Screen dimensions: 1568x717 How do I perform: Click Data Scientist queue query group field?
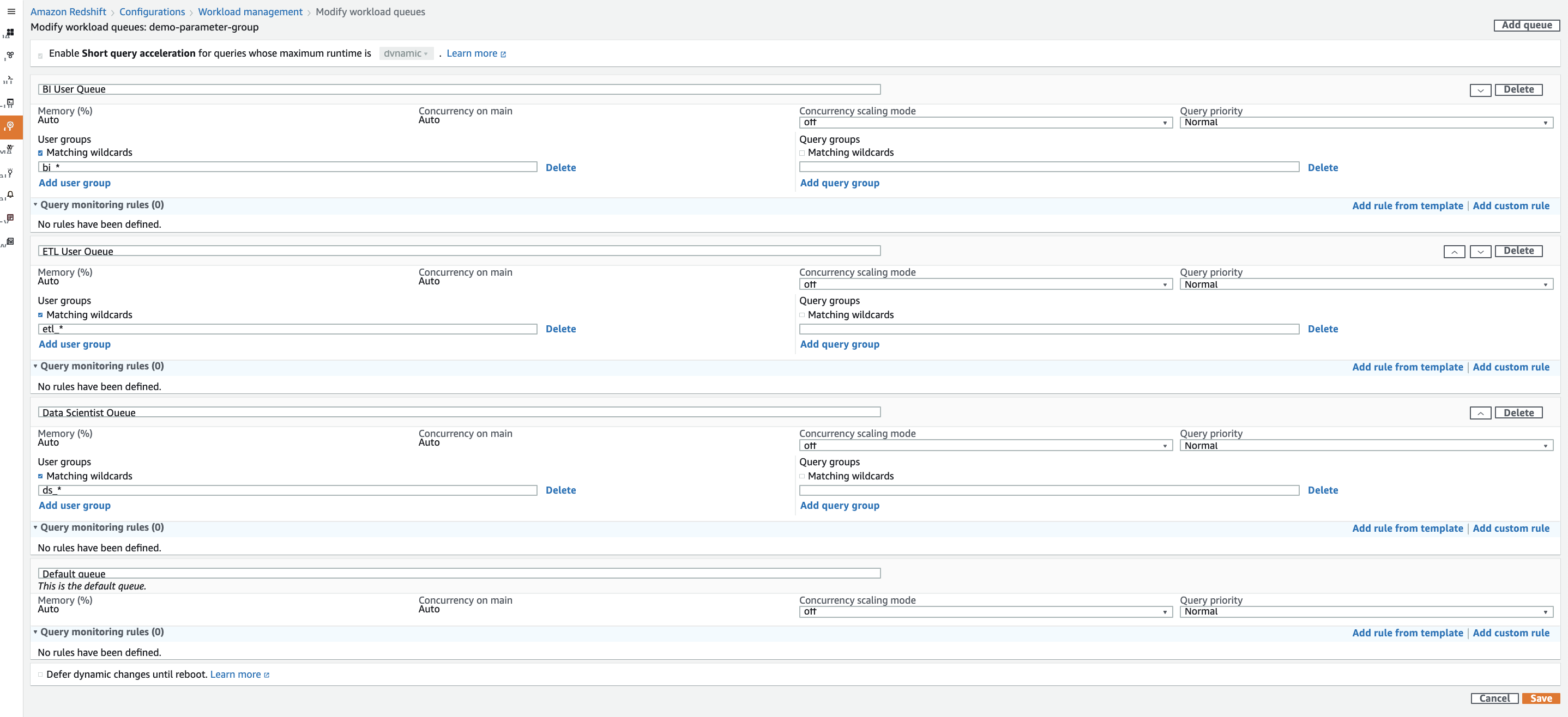click(1050, 490)
